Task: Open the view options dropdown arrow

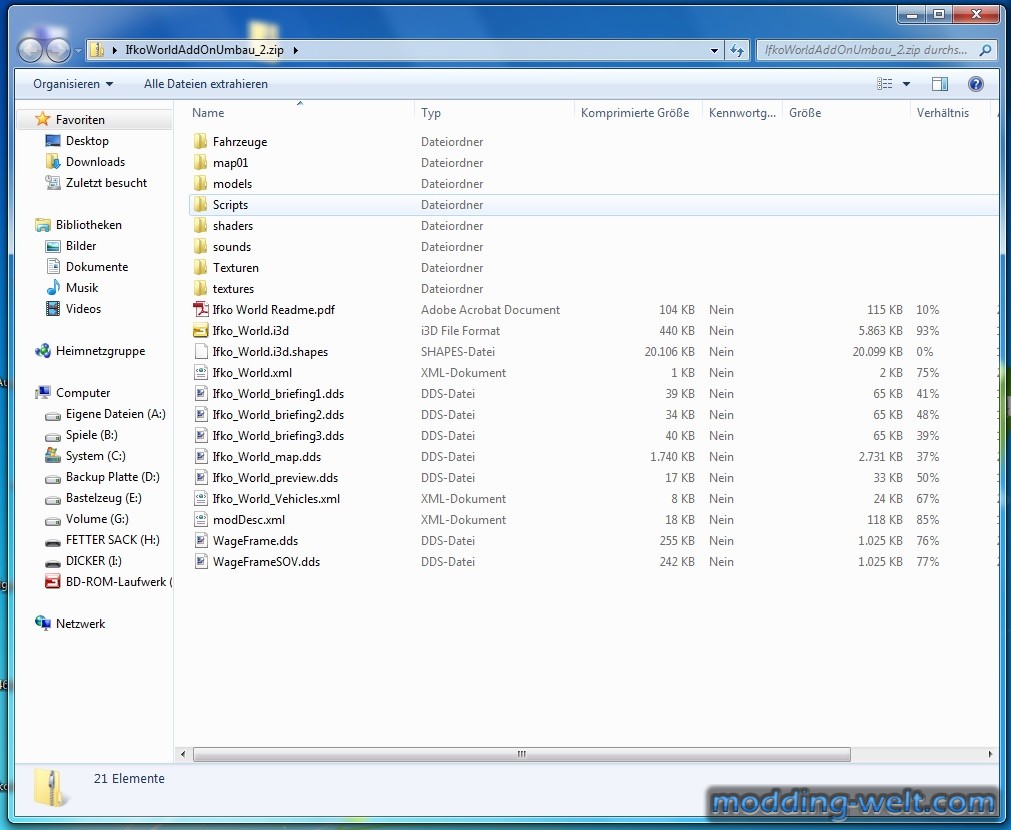Action: (x=906, y=84)
